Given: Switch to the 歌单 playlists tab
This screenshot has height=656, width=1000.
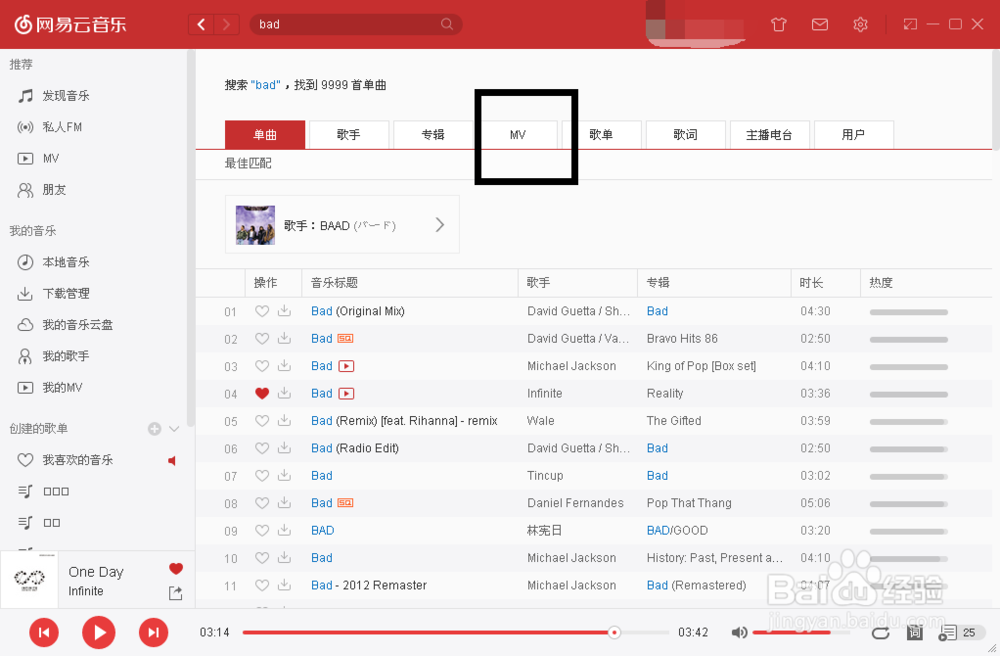Looking at the screenshot, I should pyautogui.click(x=601, y=135).
